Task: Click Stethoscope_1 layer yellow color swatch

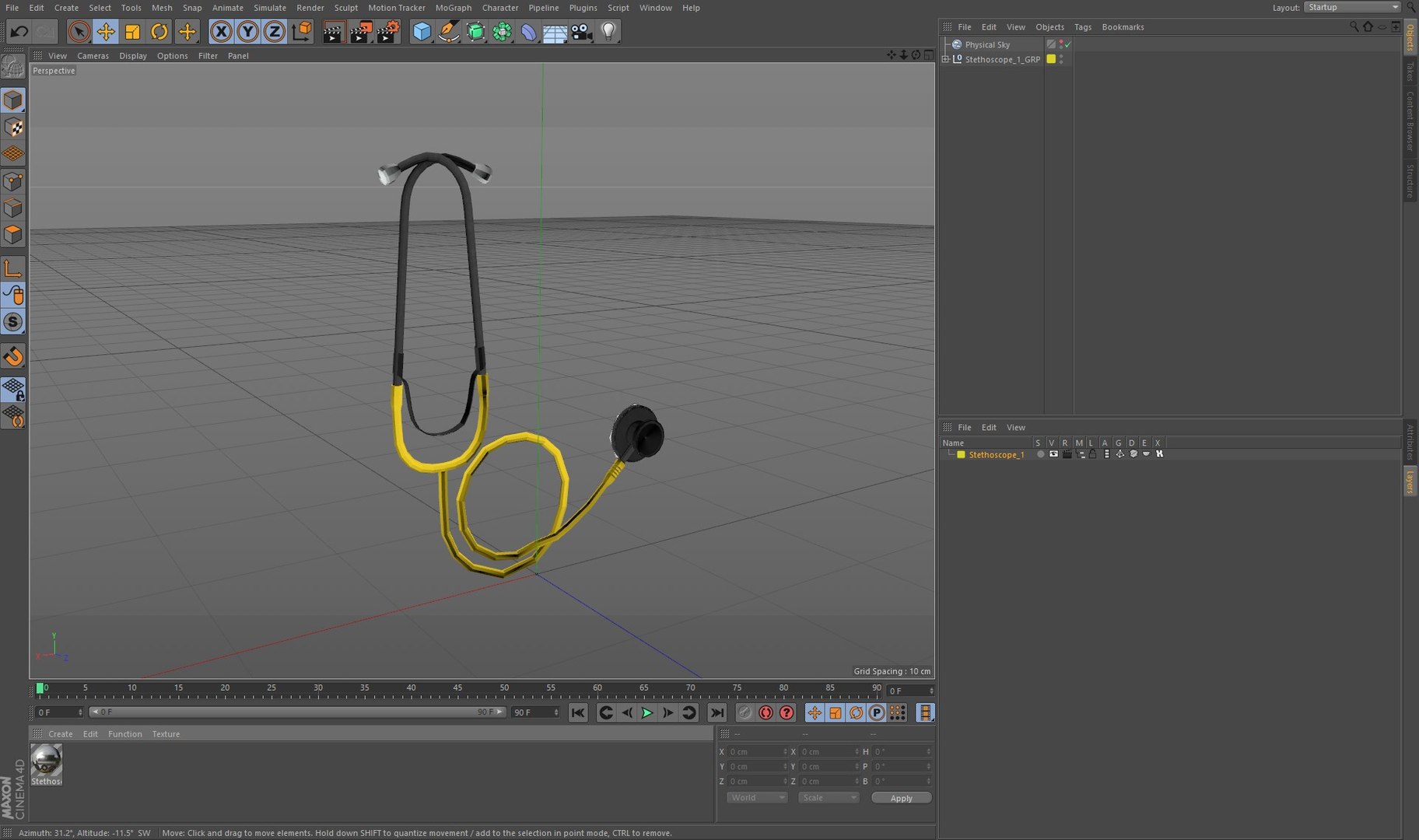Action: click(x=961, y=454)
